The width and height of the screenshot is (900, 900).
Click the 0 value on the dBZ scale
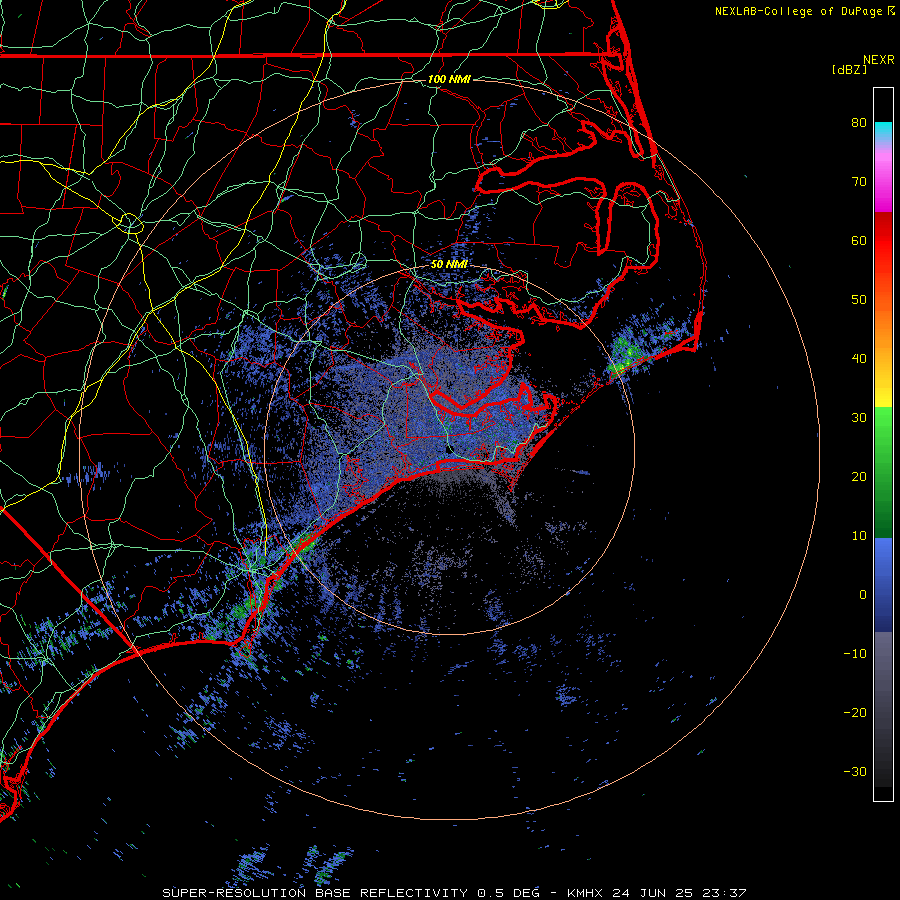[x=863, y=595]
